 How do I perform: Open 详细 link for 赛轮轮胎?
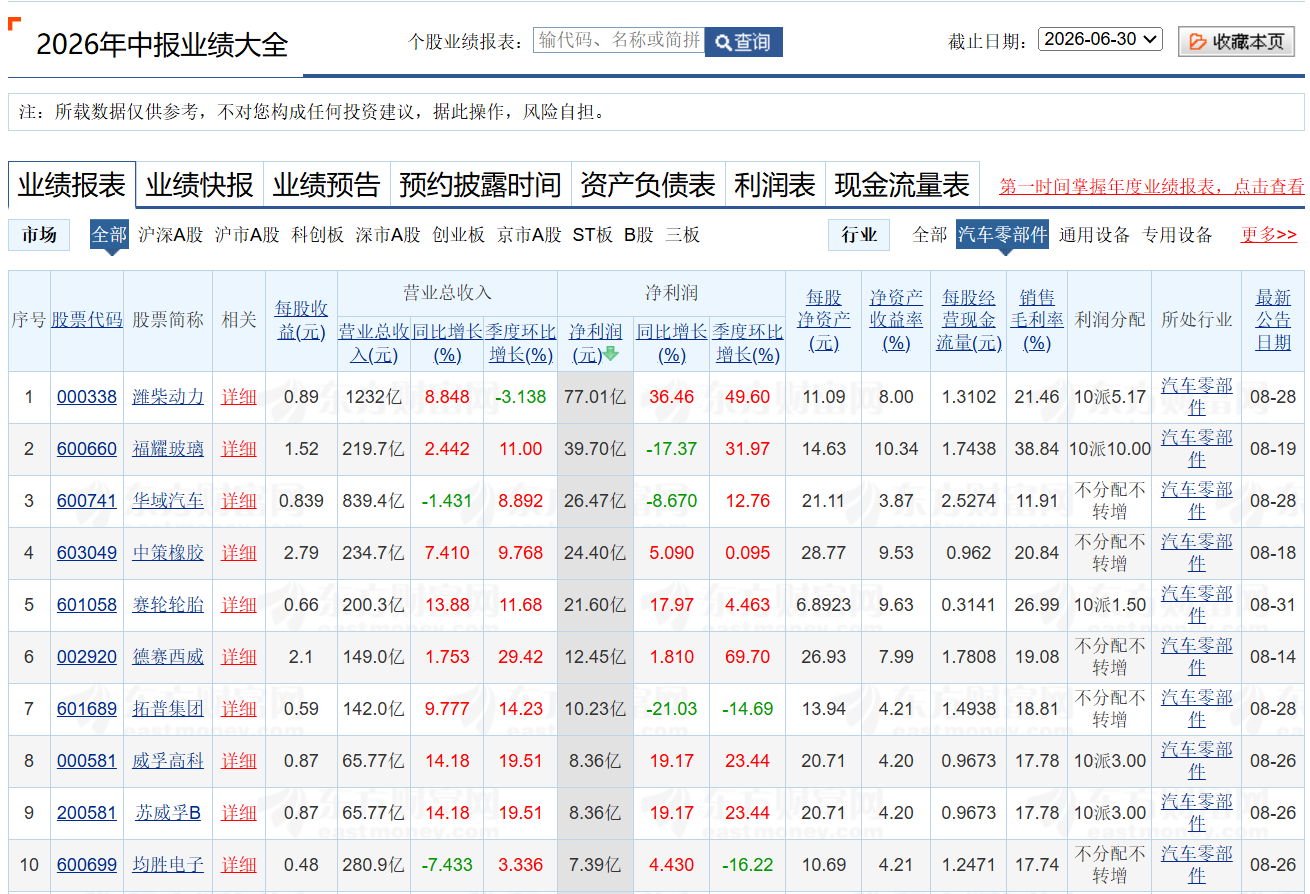(x=239, y=605)
